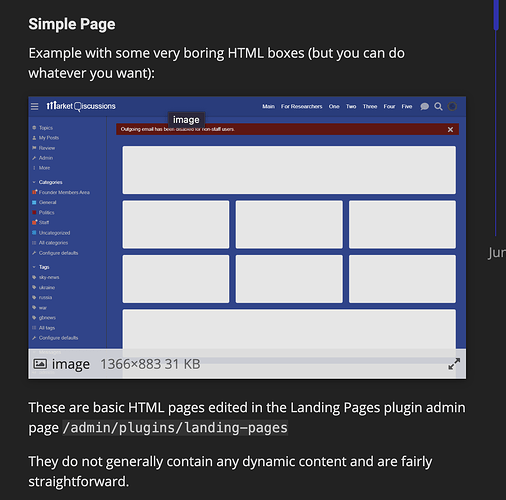506x500 pixels.
Task: Open the user avatar circle in header
Action: pos(452,106)
